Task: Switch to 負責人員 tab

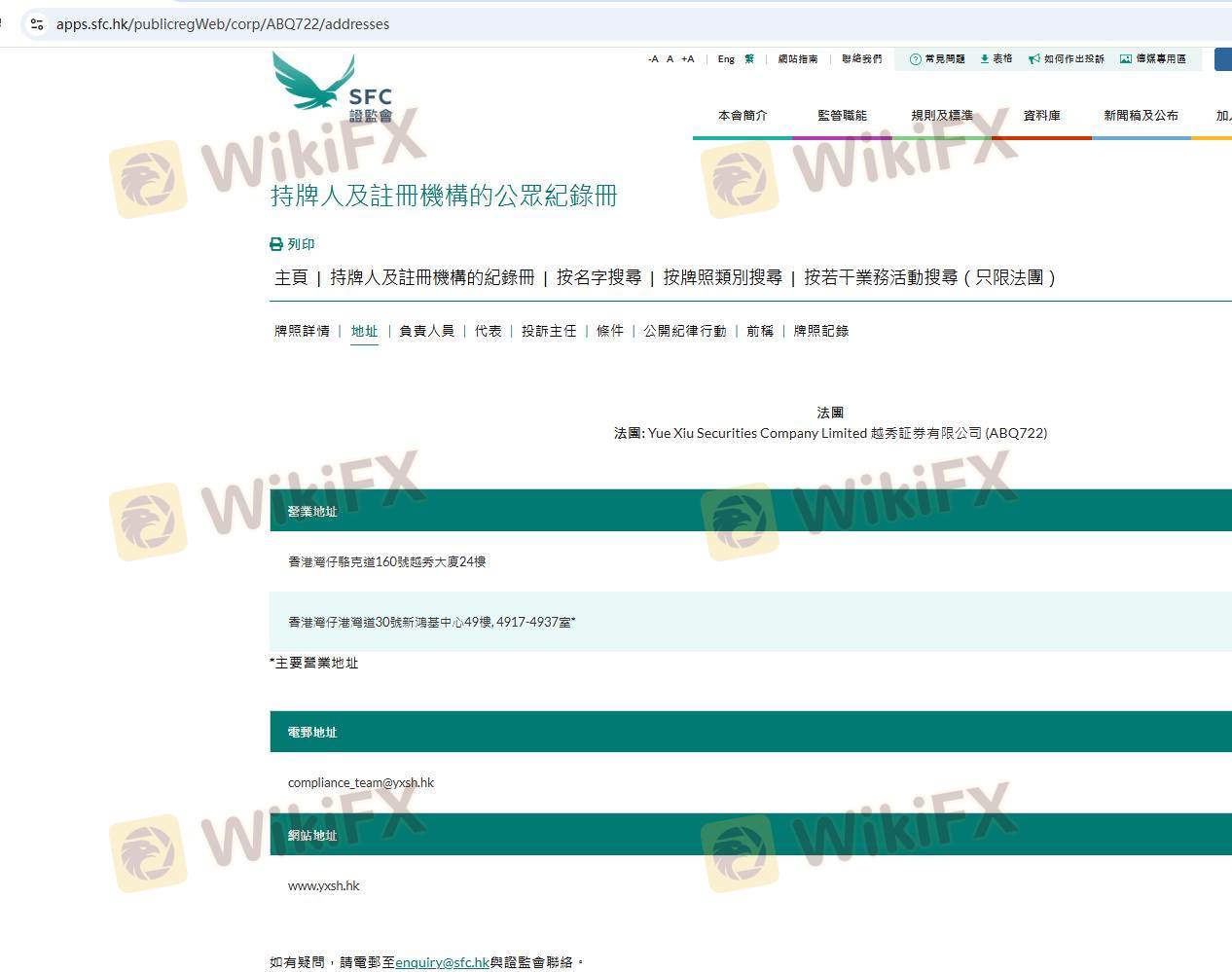Action: click(x=426, y=331)
